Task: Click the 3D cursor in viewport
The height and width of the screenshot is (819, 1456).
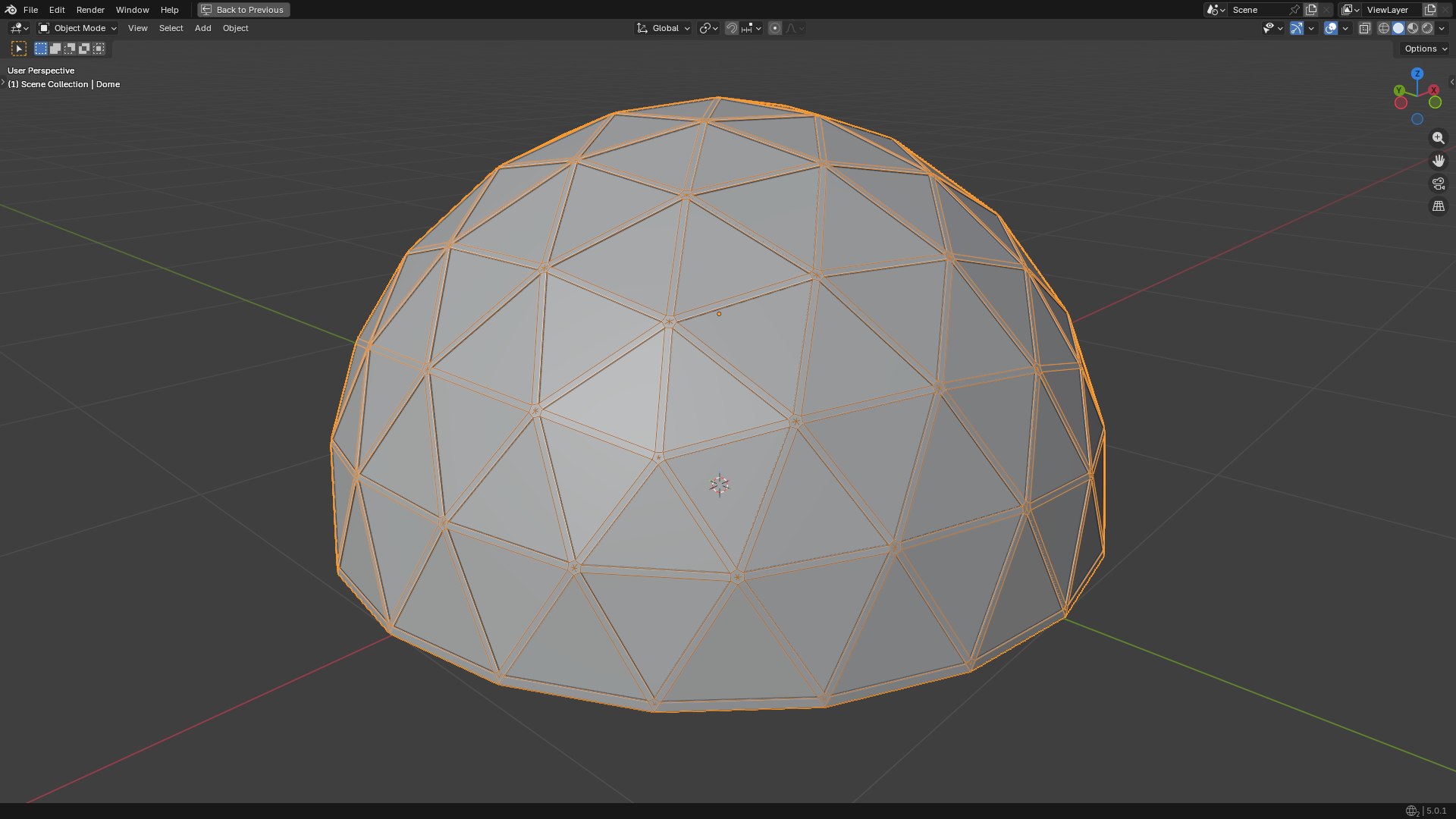Action: click(x=719, y=485)
